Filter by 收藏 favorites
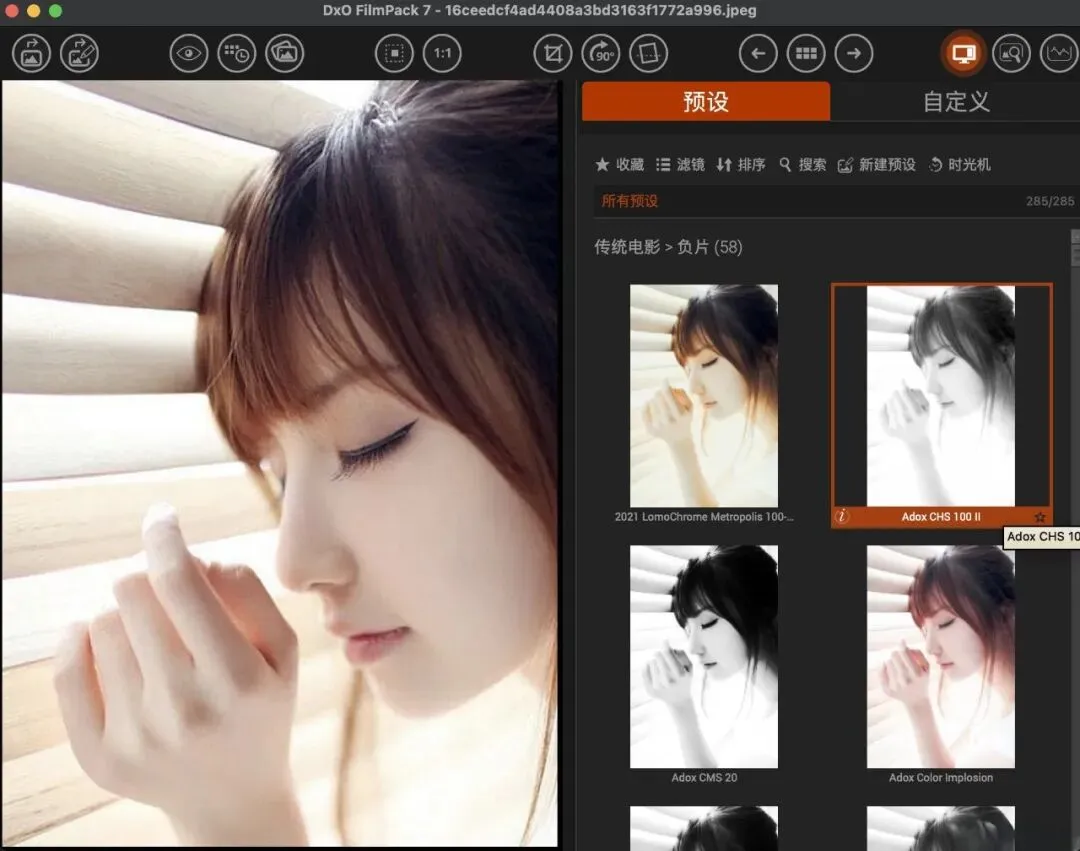1080x851 pixels. click(x=620, y=165)
